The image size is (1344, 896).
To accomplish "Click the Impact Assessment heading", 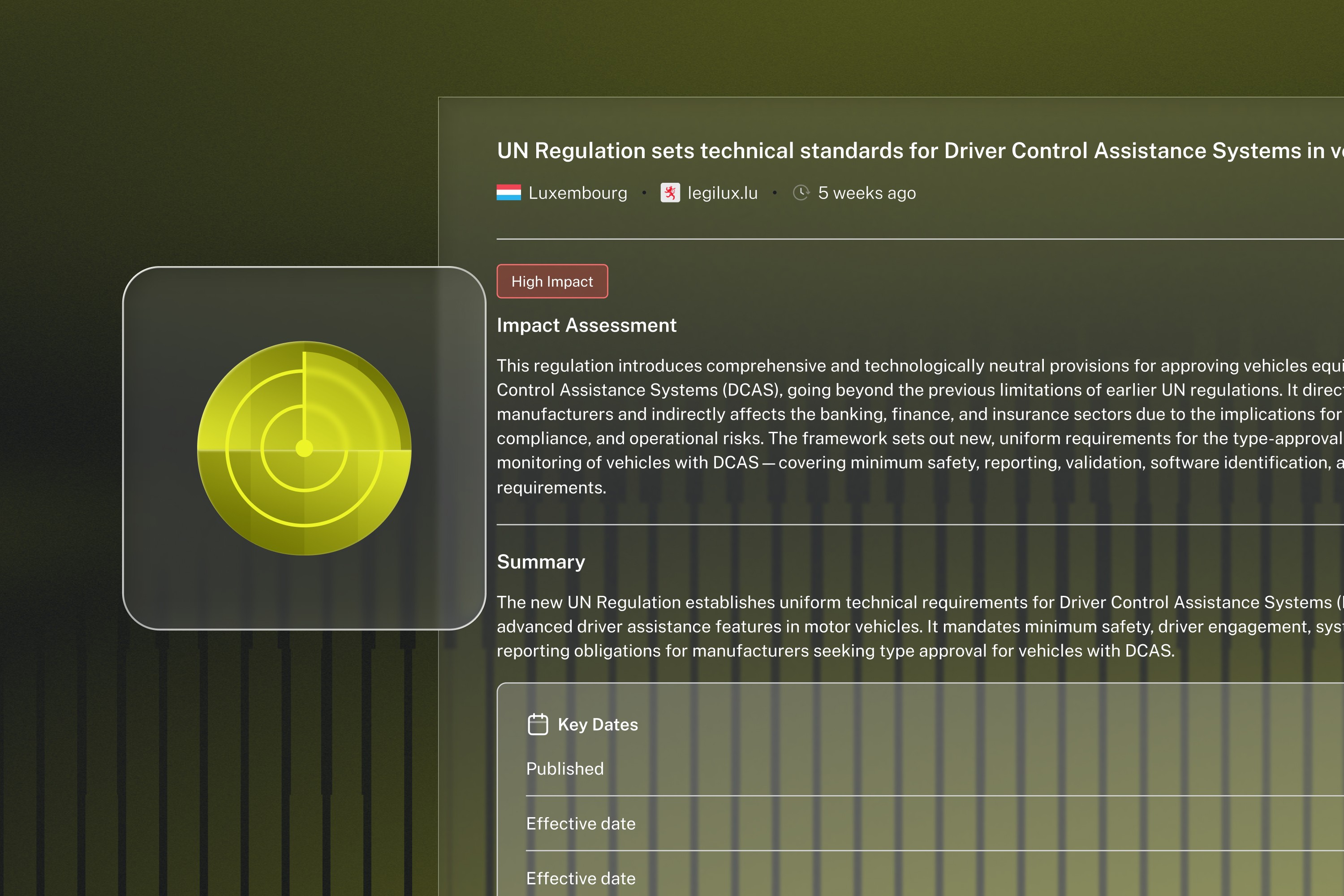I will coord(586,325).
